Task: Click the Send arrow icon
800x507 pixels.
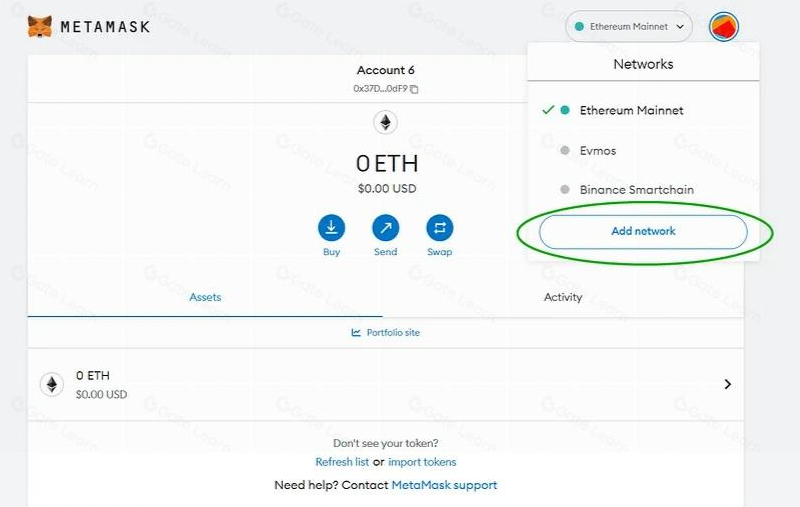Action: pyautogui.click(x=386, y=227)
